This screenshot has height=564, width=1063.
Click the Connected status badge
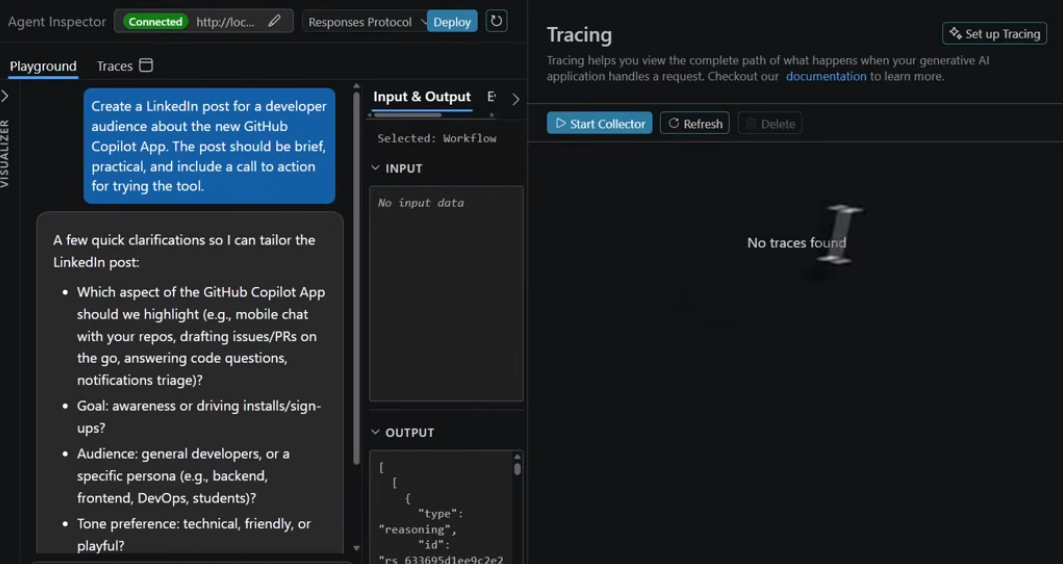point(155,22)
